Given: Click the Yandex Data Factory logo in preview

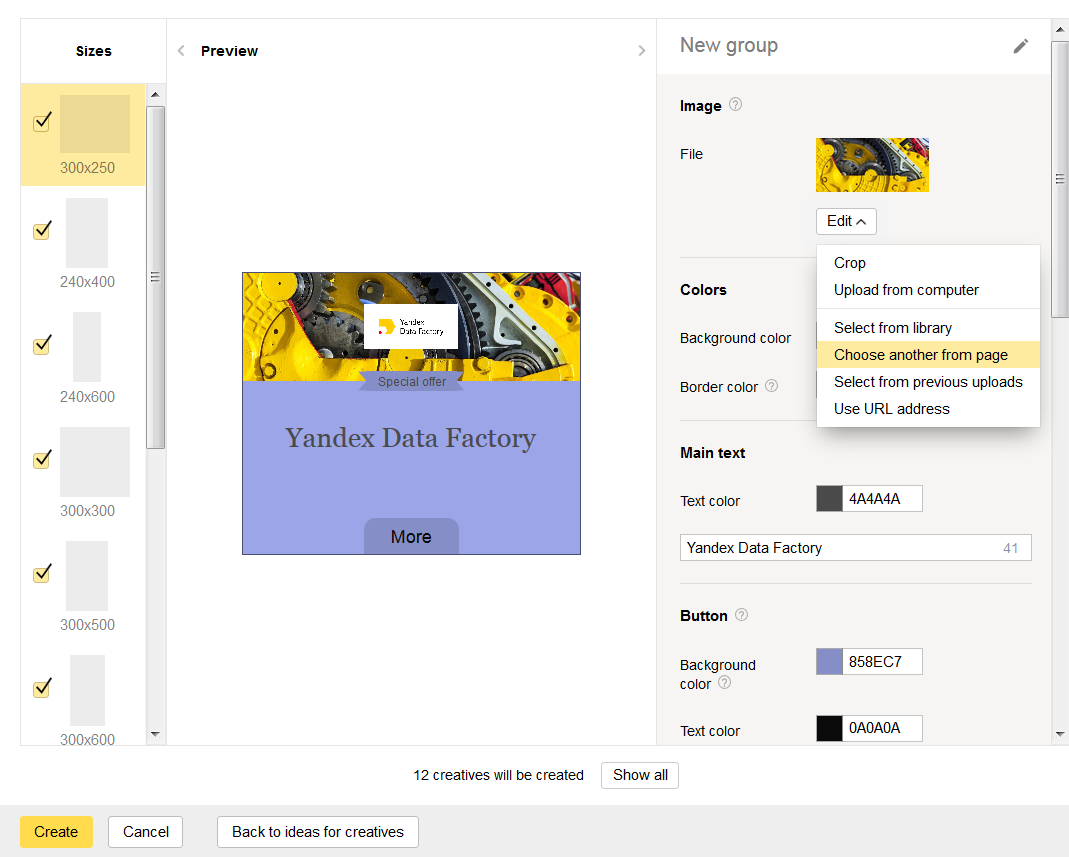Looking at the screenshot, I should point(410,327).
